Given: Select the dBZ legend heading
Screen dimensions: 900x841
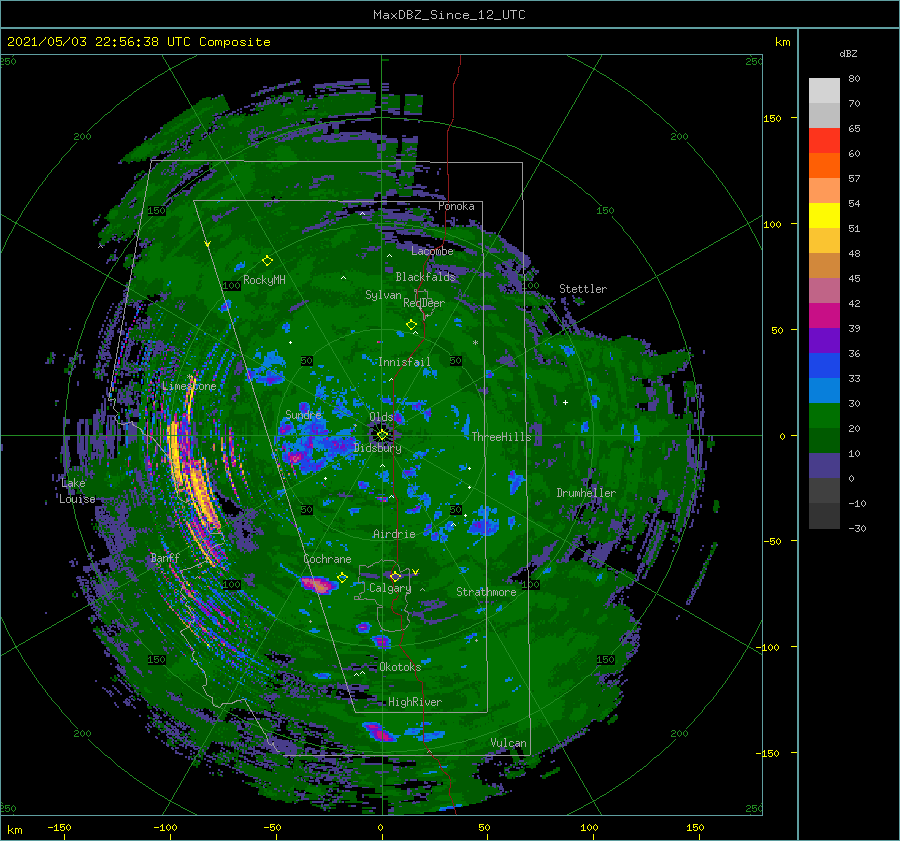Looking at the screenshot, I should [848, 53].
